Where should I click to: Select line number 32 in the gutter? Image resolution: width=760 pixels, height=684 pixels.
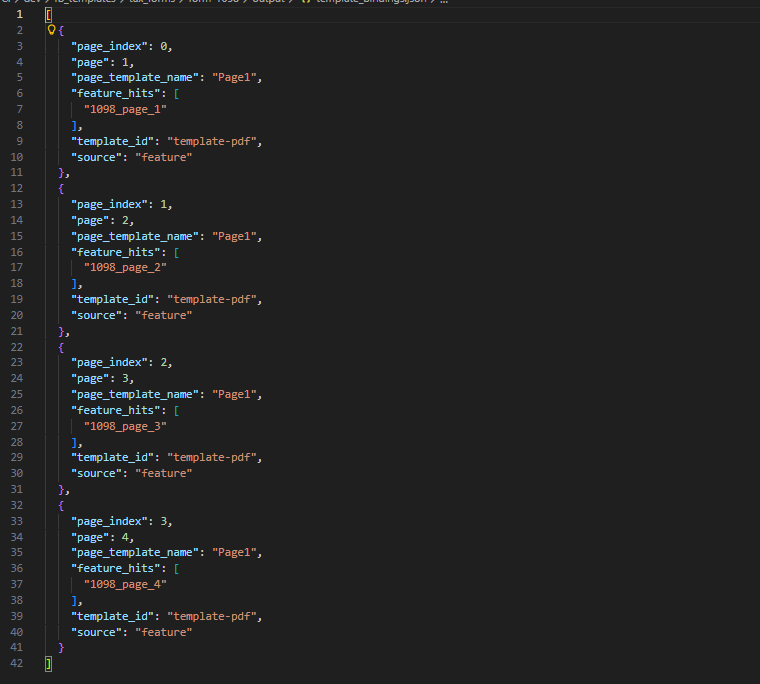tap(16, 505)
